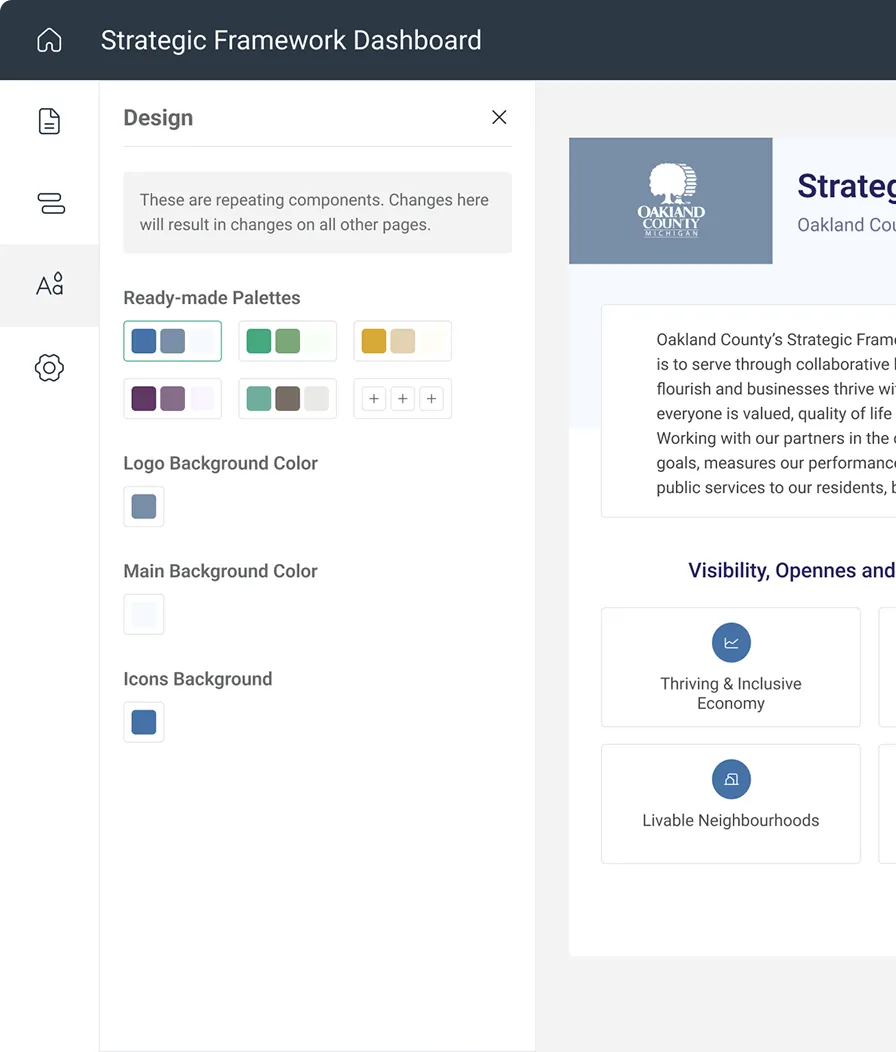The image size is (896, 1052).
Task: Open the document pages sidebar icon
Action: [49, 121]
